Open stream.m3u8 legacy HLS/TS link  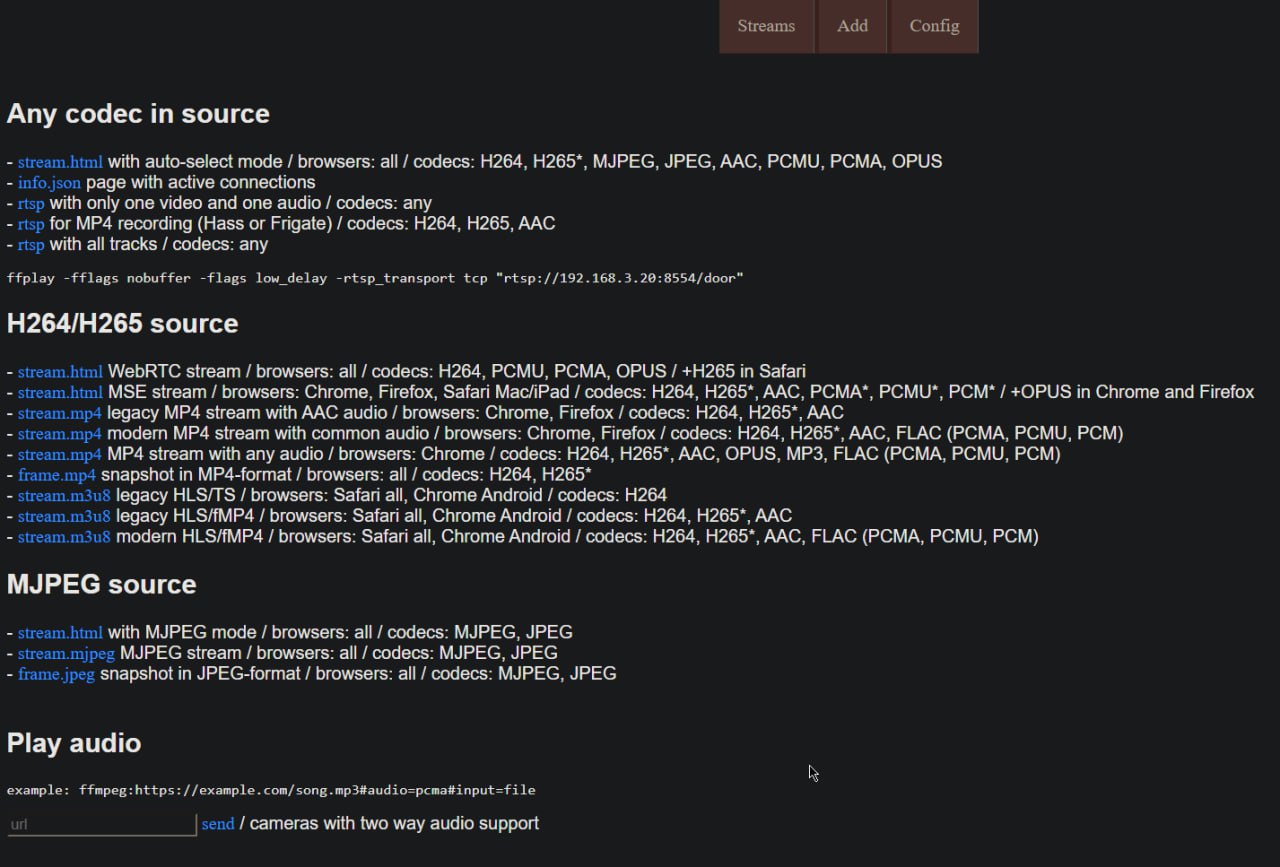pos(64,496)
